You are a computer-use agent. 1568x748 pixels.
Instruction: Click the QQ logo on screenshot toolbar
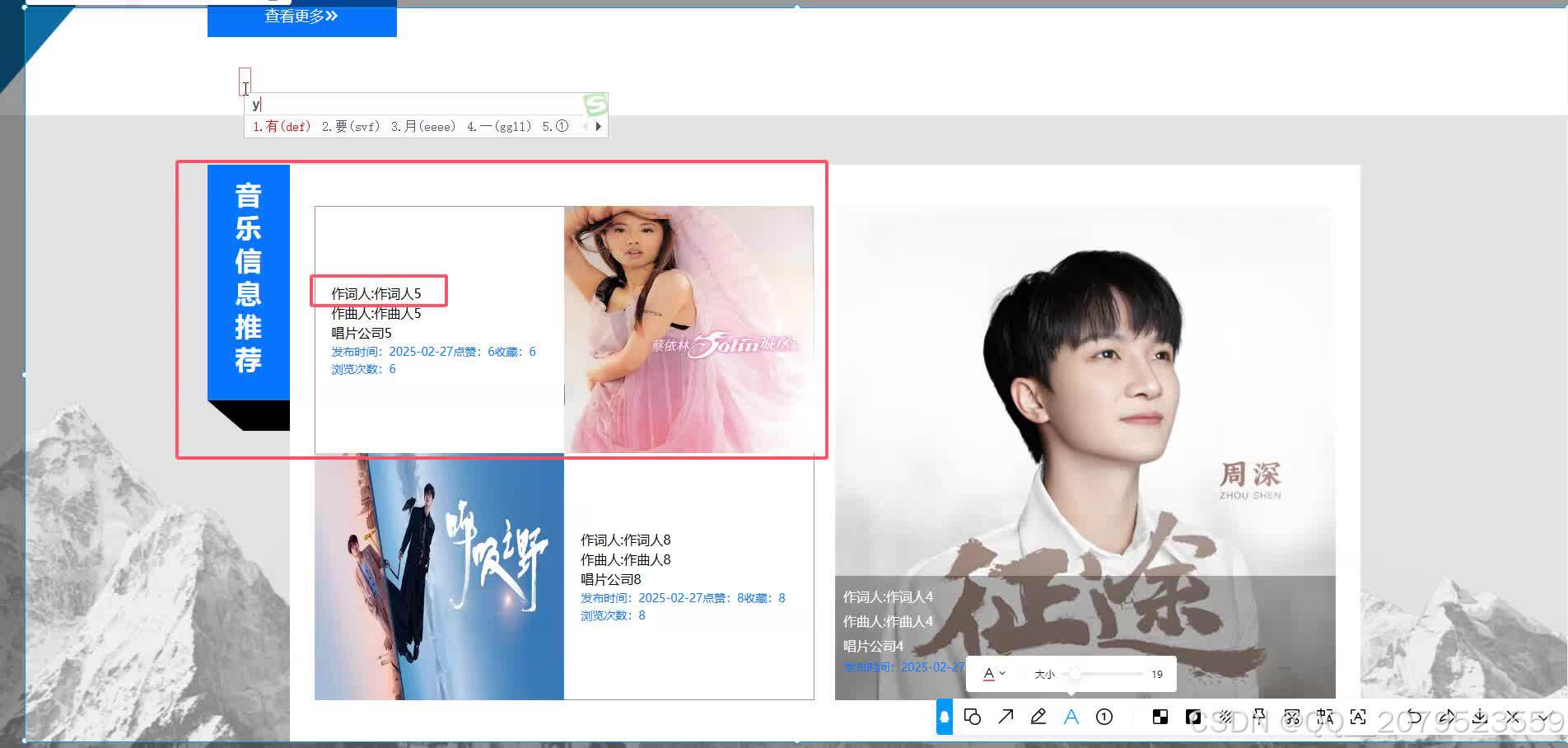click(945, 717)
